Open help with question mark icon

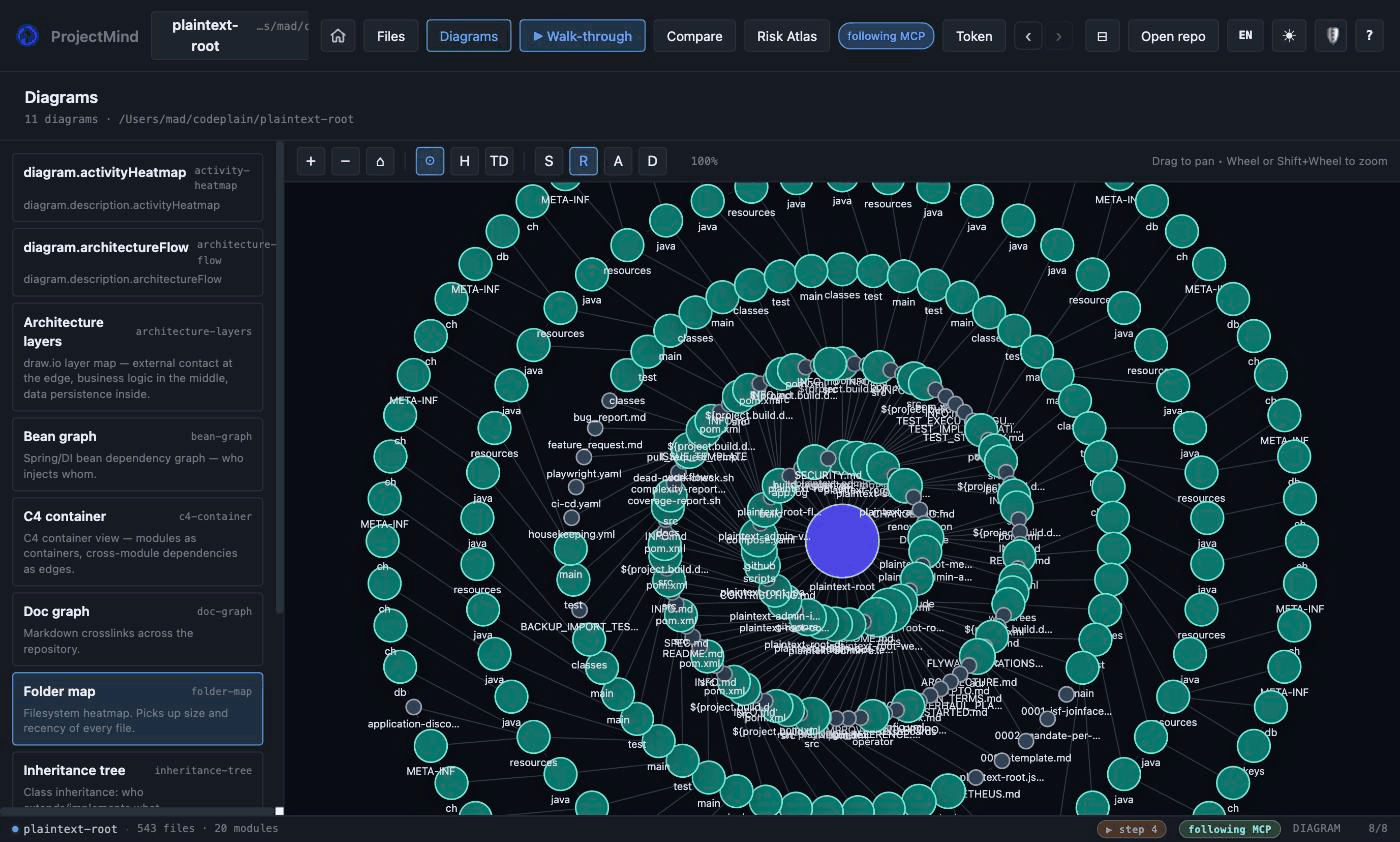coord(1369,36)
